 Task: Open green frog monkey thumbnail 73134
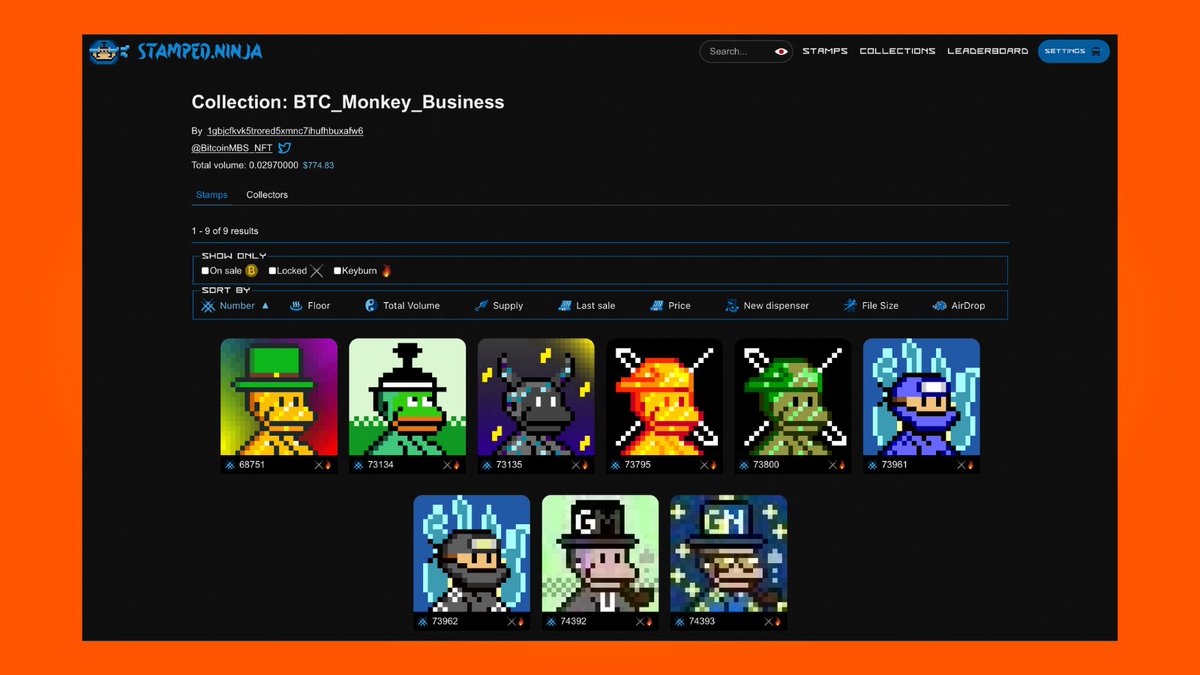[407, 397]
